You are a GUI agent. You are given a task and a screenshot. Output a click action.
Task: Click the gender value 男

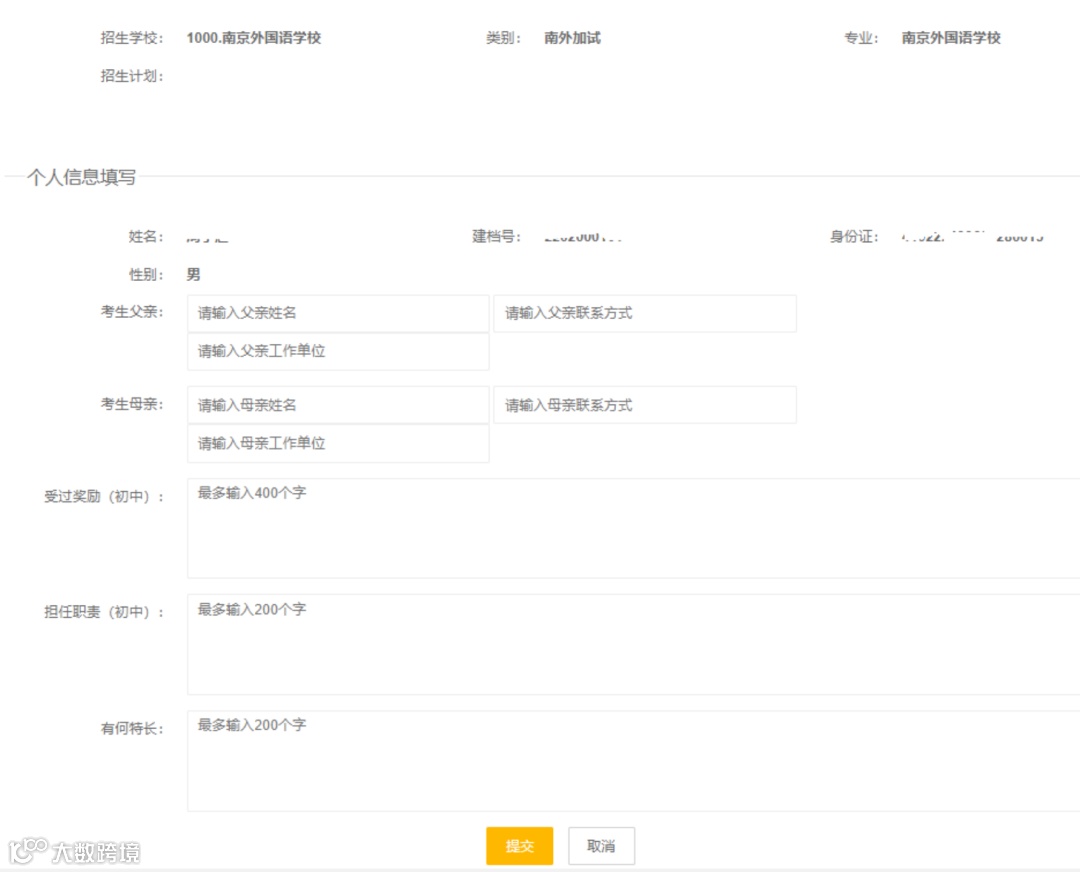click(x=194, y=274)
